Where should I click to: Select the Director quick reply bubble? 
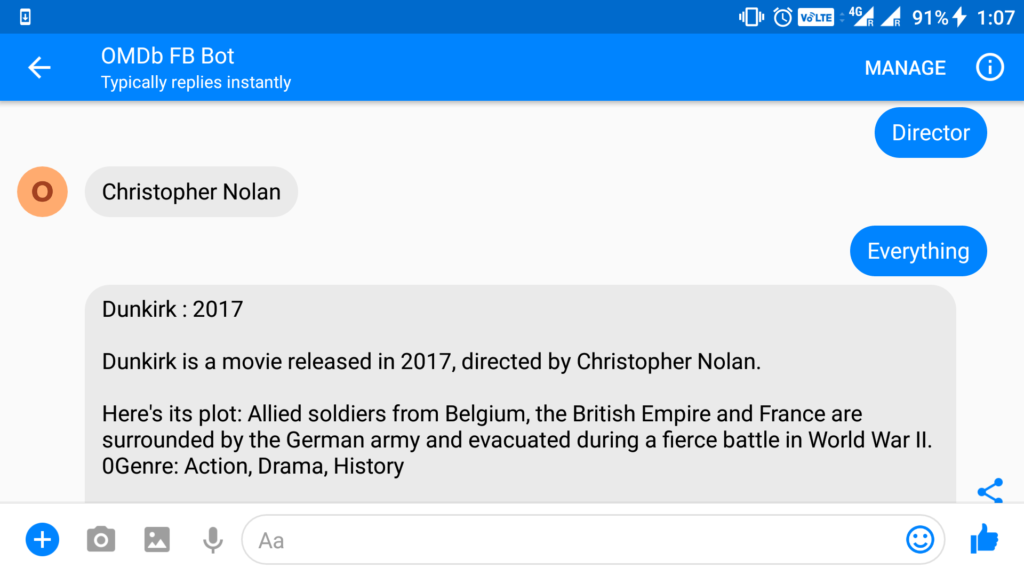coord(930,132)
